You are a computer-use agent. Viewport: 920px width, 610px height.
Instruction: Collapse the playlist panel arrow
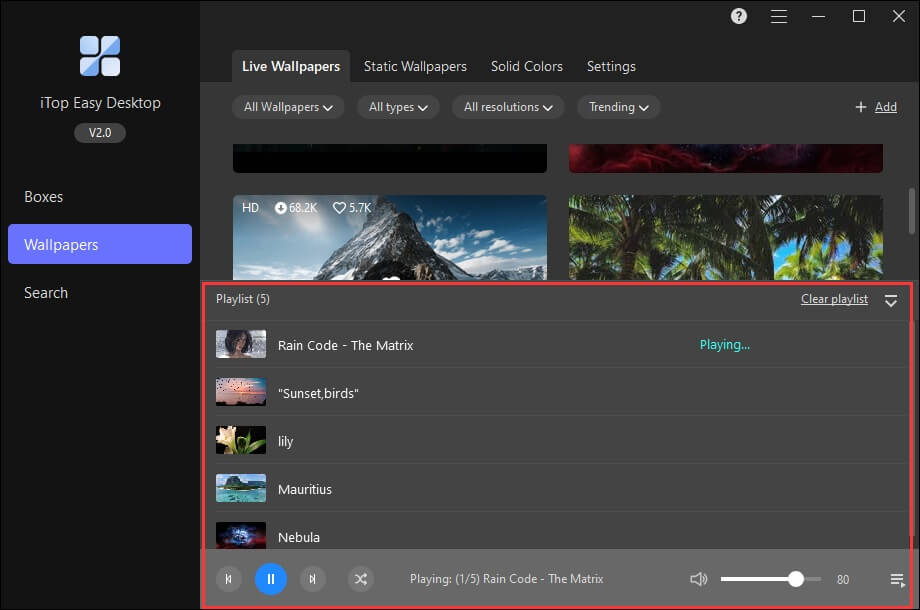point(891,300)
